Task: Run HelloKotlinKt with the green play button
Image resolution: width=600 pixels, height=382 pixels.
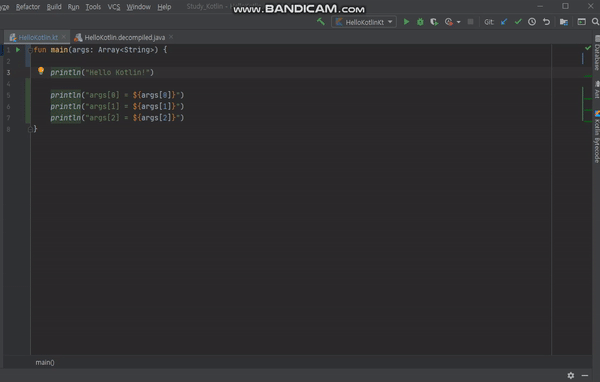Action: coord(406,22)
